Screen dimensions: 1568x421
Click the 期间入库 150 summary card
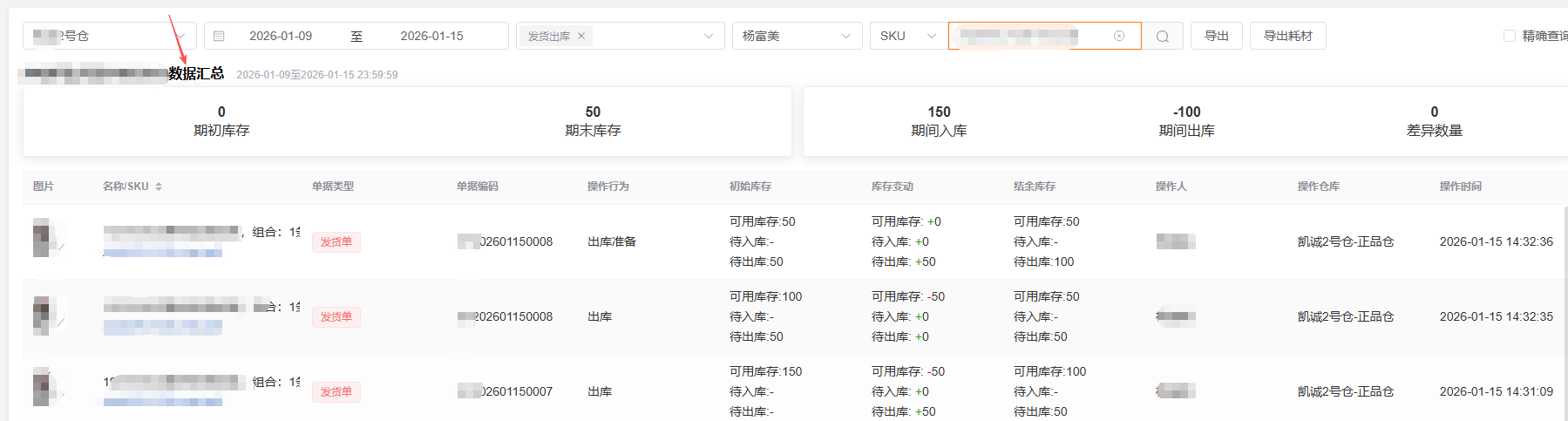point(939,121)
